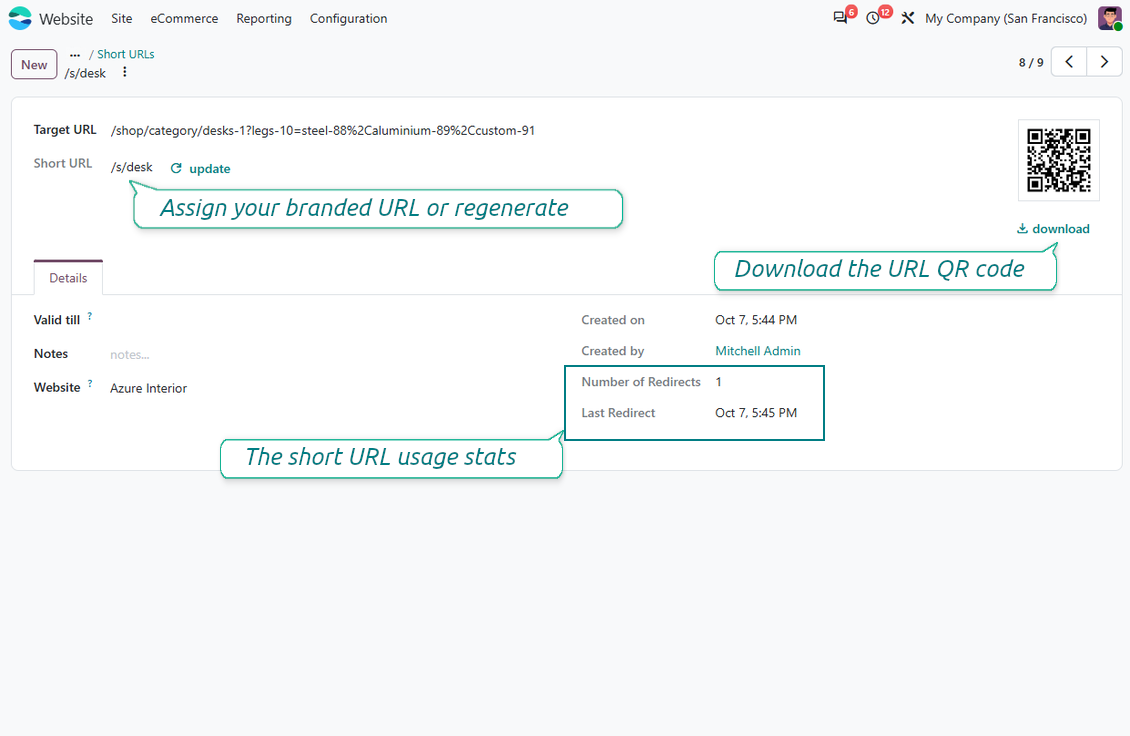Go to next record arrow
1130x736 pixels.
coord(1104,62)
